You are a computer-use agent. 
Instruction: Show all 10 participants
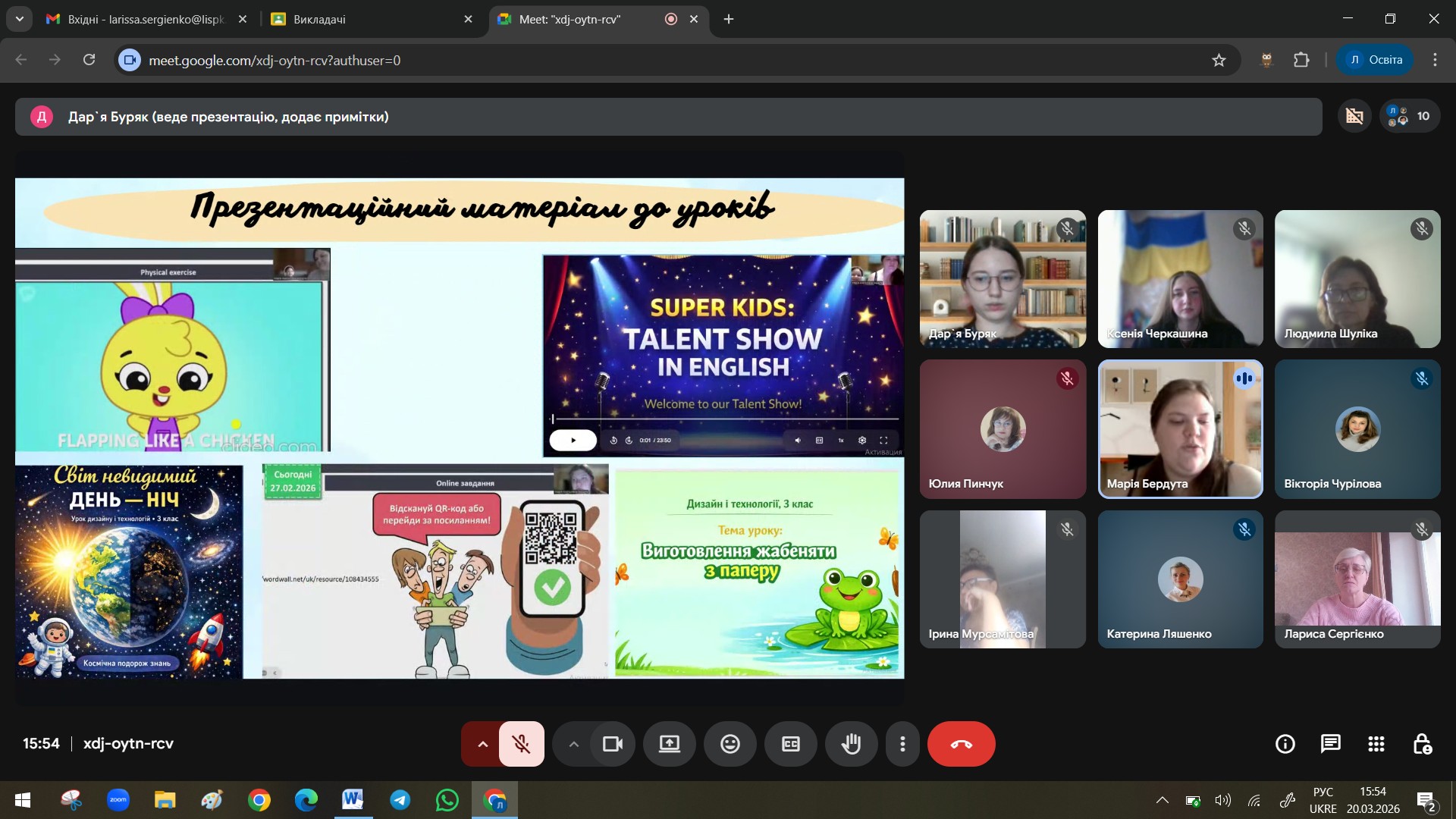tap(1410, 116)
